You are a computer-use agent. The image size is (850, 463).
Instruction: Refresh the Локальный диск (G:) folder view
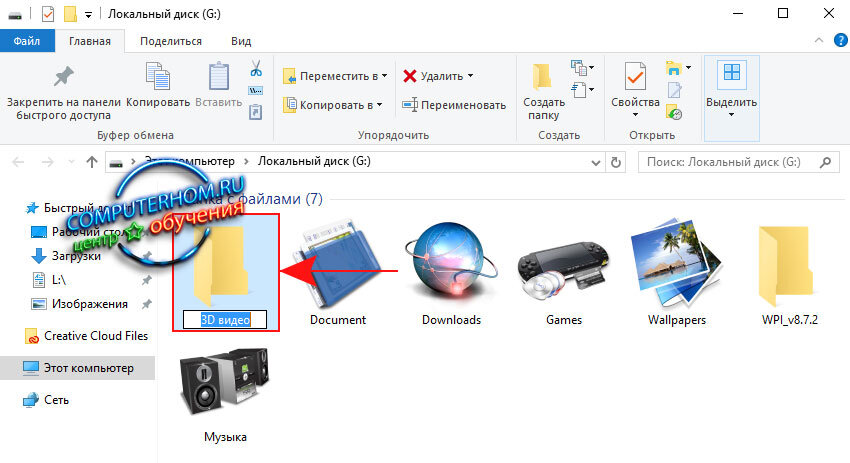(615, 162)
